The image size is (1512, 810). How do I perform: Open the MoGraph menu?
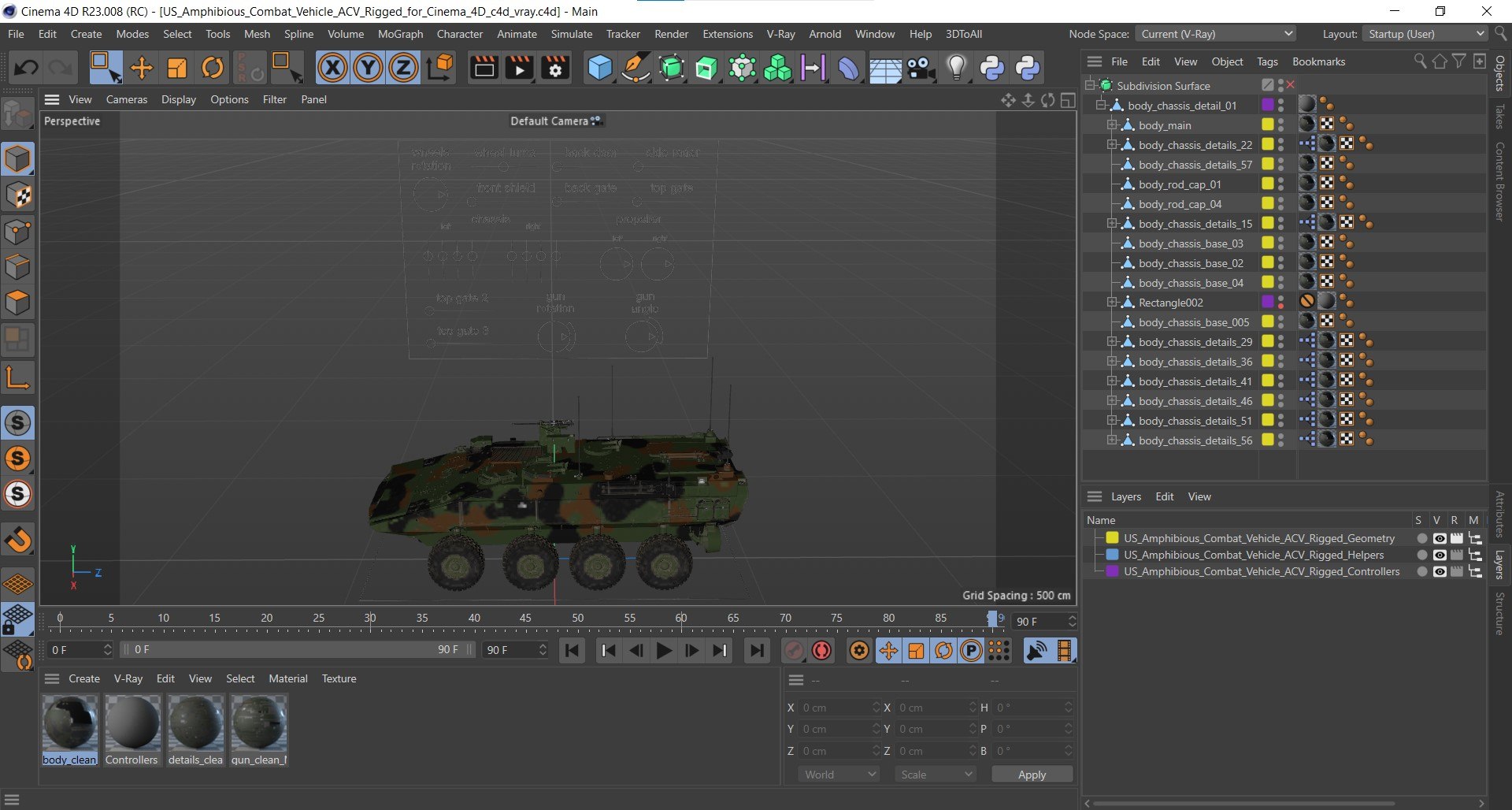(400, 34)
